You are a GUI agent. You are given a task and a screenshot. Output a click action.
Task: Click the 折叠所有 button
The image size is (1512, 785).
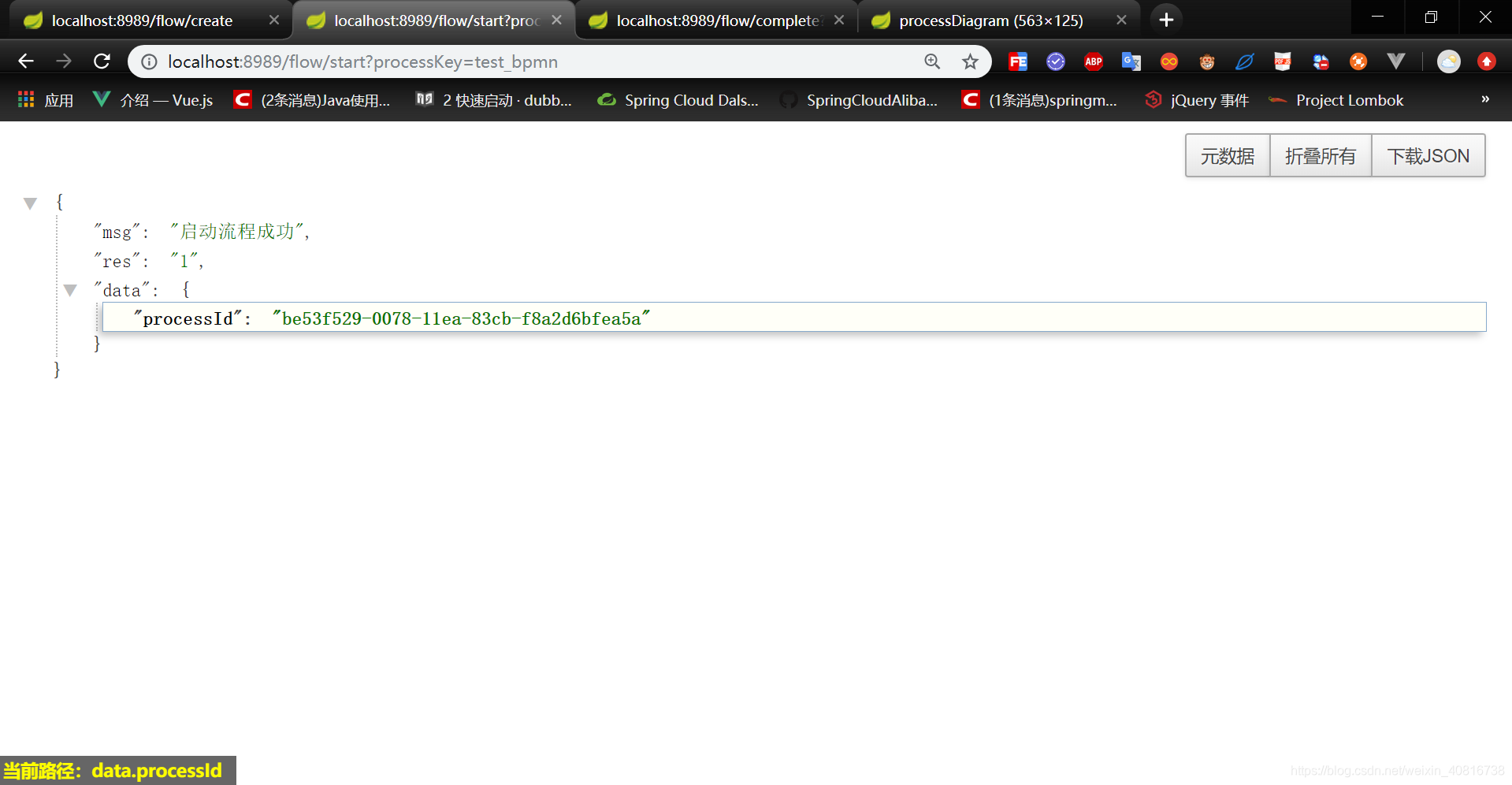pos(1321,156)
